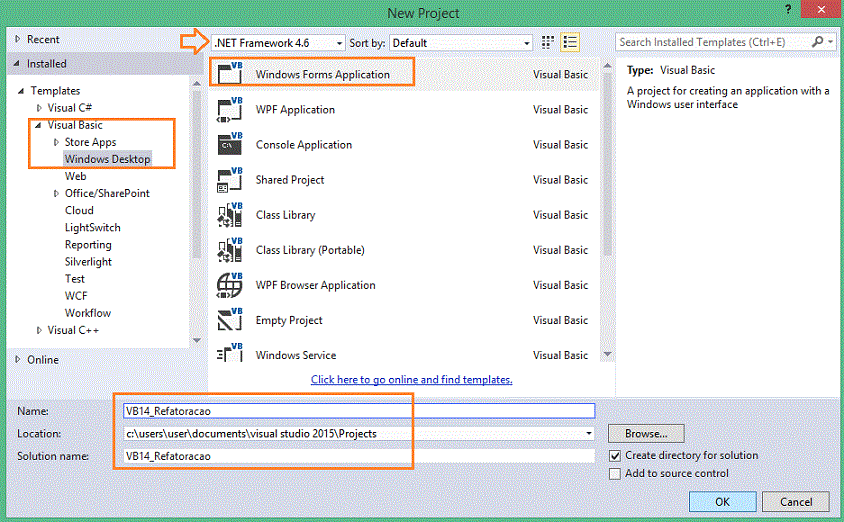Select the Reporting category

point(88,245)
